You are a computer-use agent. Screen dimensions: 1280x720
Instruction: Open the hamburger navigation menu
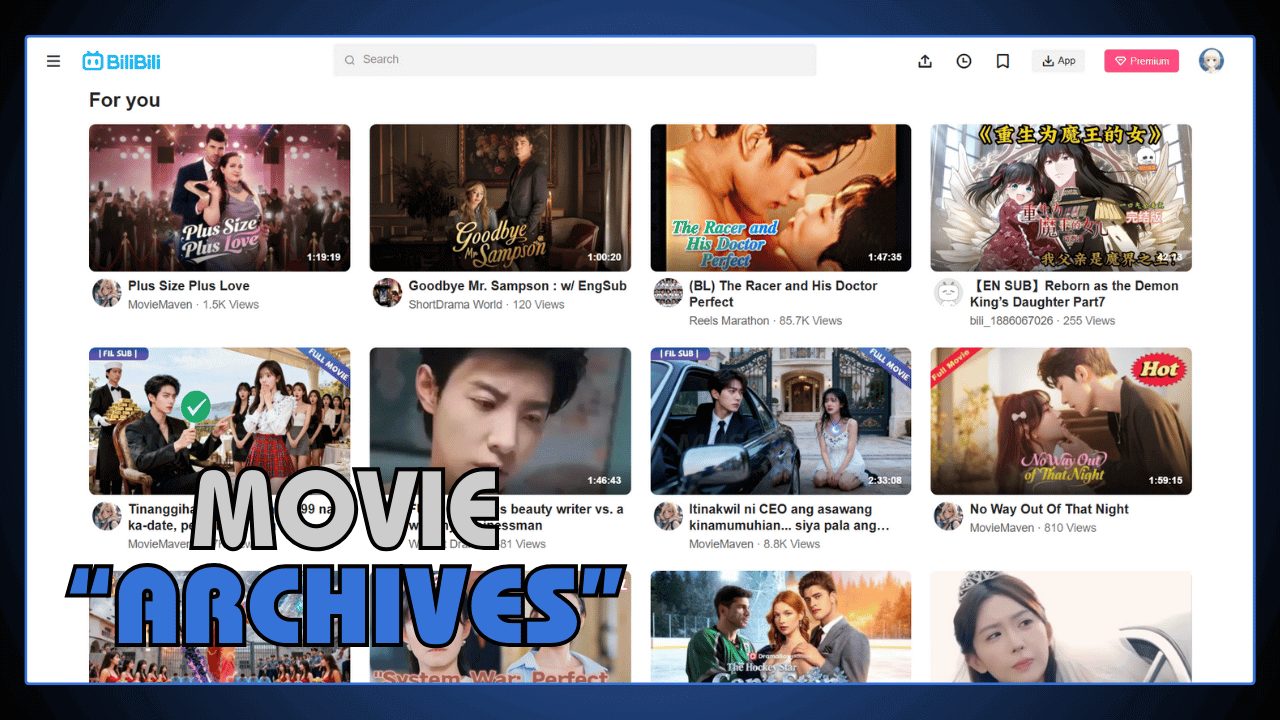53,60
